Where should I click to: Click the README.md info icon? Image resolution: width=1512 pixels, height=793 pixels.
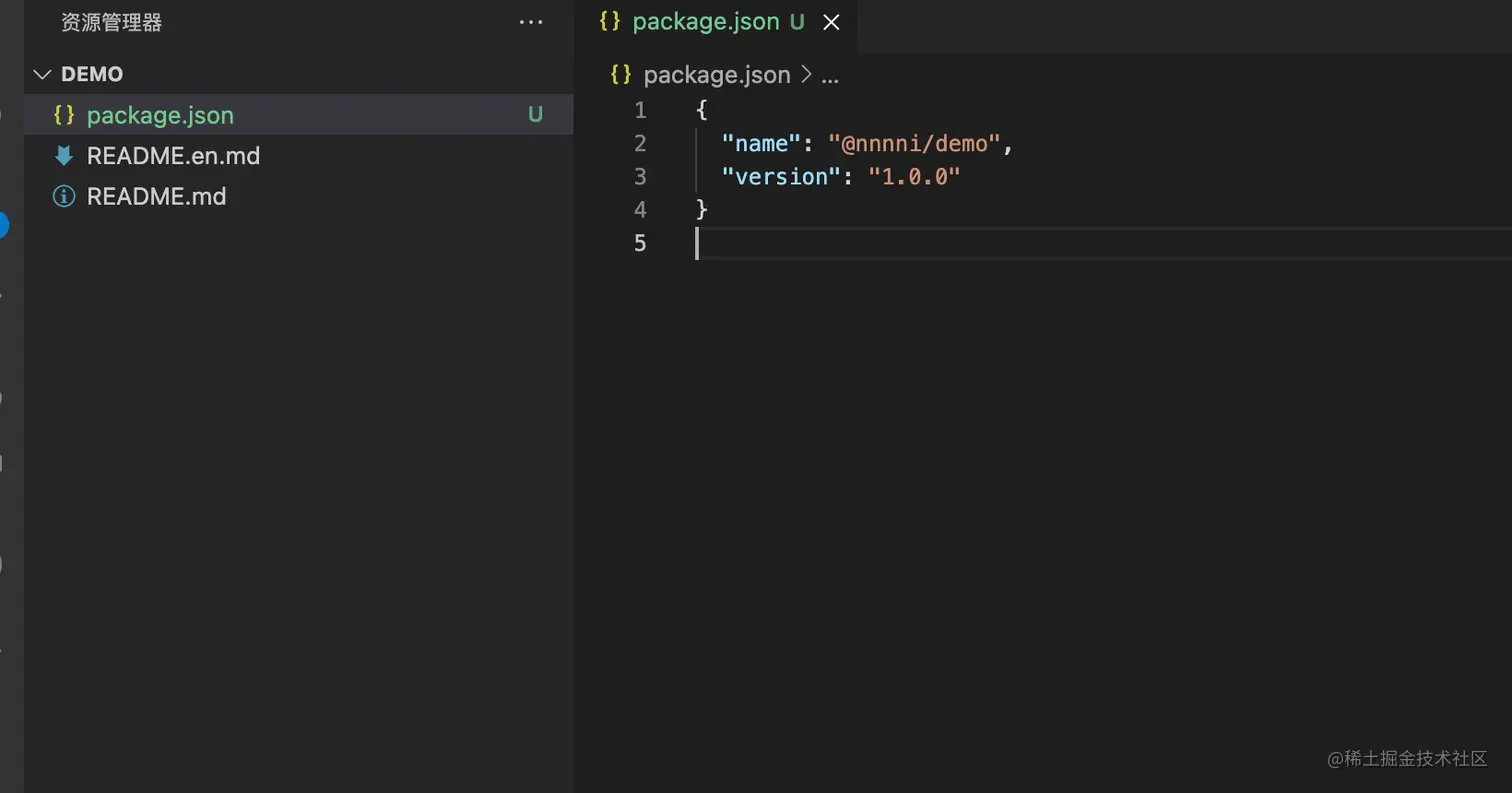[x=64, y=197]
